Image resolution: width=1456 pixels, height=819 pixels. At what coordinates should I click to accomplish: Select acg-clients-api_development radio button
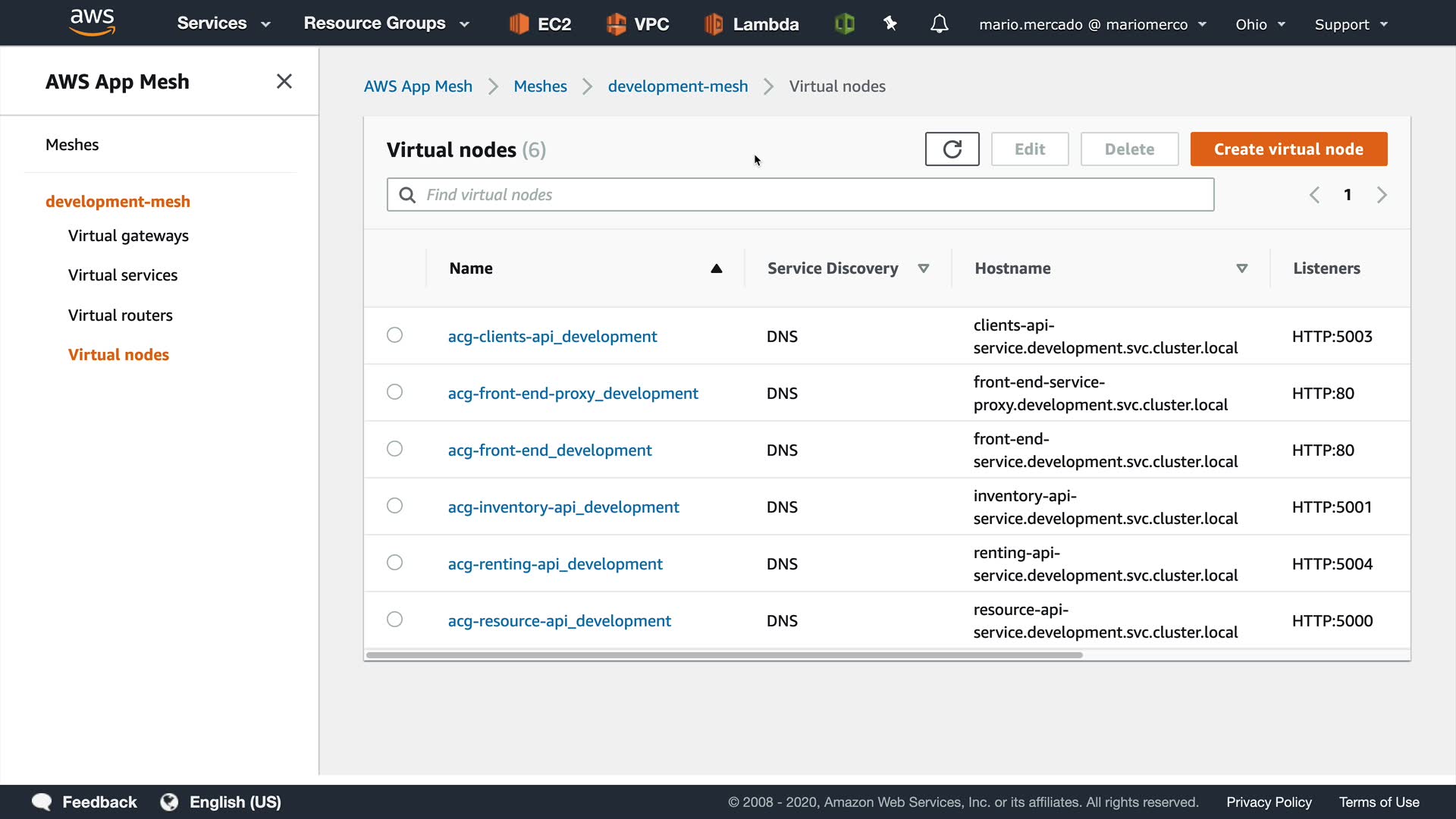pos(394,335)
